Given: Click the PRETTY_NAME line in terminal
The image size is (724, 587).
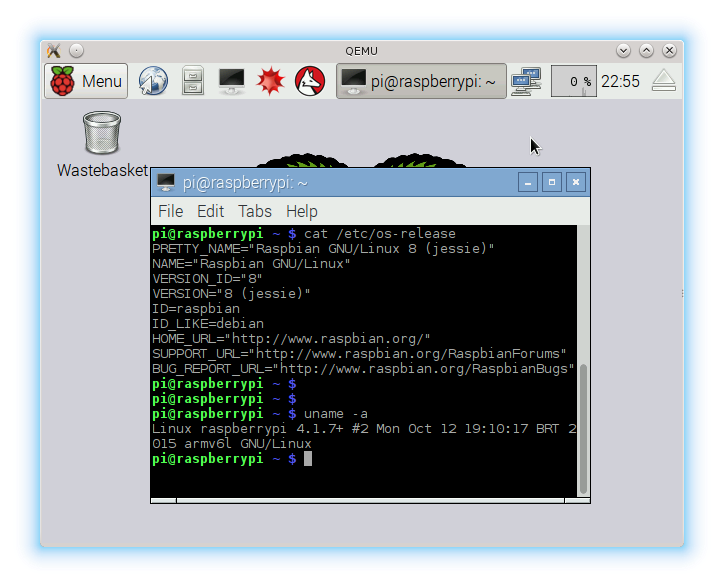Looking at the screenshot, I should click(323, 249).
